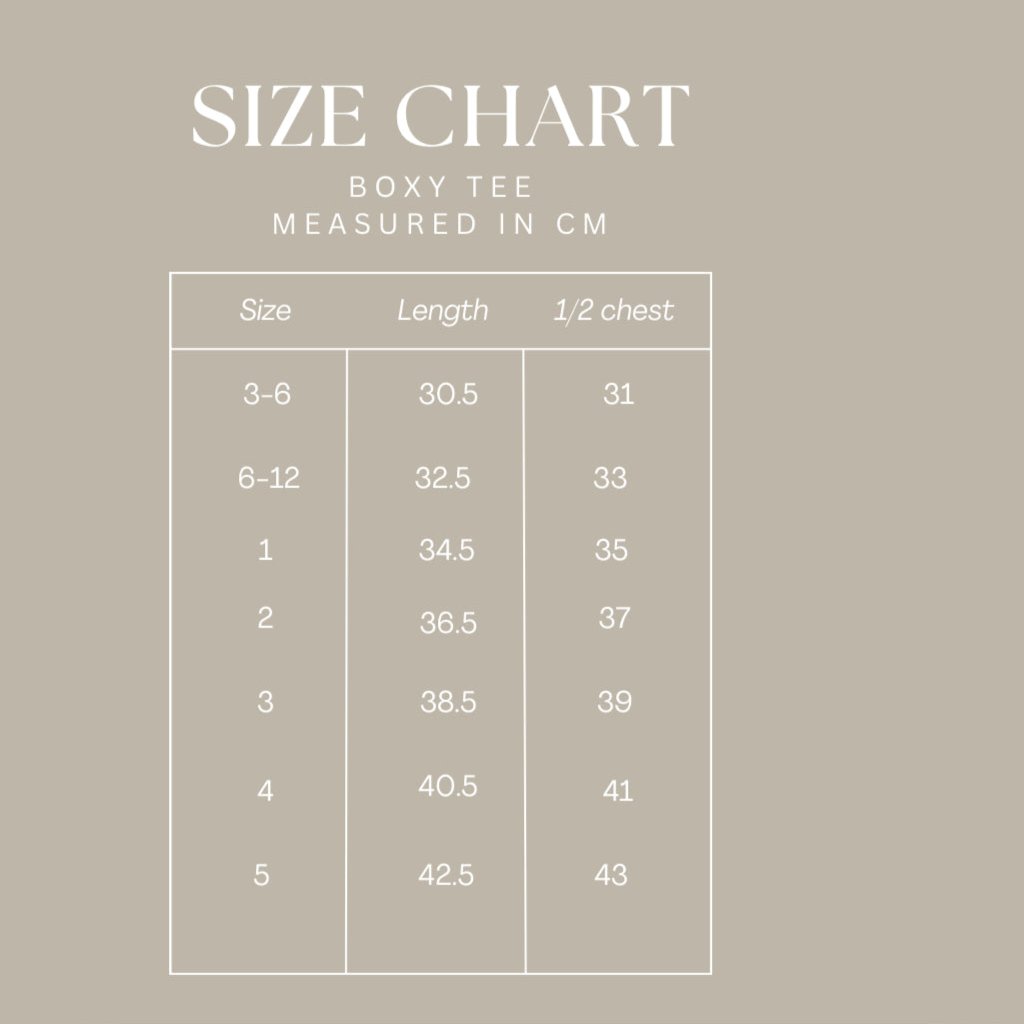Select the Length column header
This screenshot has width=1024, height=1024.
click(x=443, y=311)
